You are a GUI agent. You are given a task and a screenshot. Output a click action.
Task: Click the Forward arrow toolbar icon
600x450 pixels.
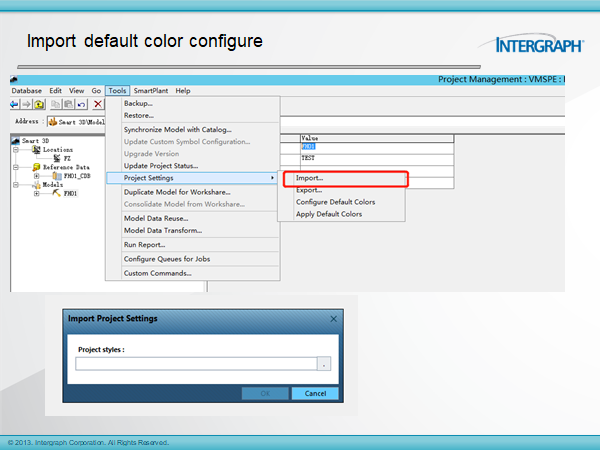(x=26, y=104)
